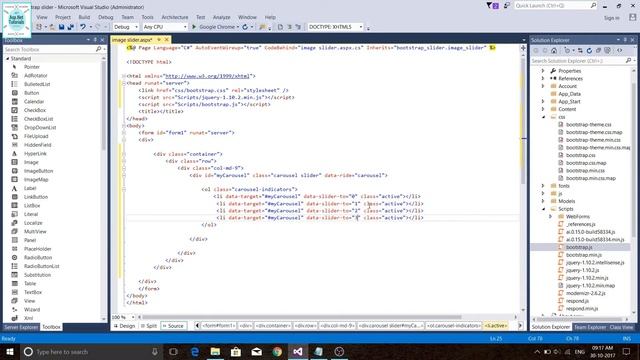
Task: Click the editor horizontal scrollbar
Action: tap(302, 317)
